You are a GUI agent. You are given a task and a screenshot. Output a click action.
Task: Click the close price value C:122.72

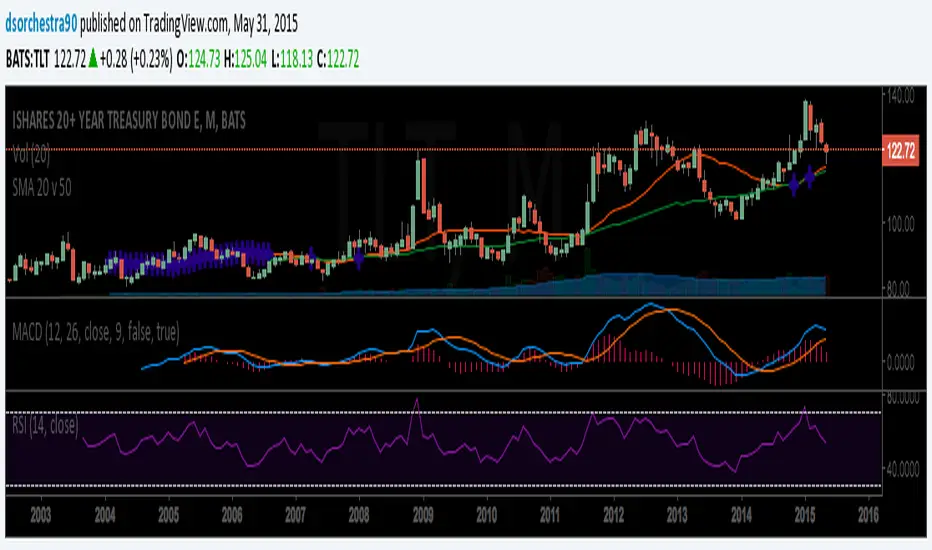(338, 59)
